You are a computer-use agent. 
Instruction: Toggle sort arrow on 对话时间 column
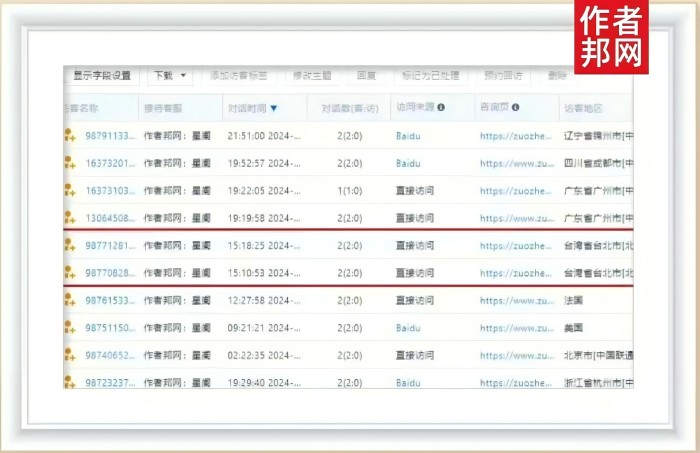[x=274, y=108]
